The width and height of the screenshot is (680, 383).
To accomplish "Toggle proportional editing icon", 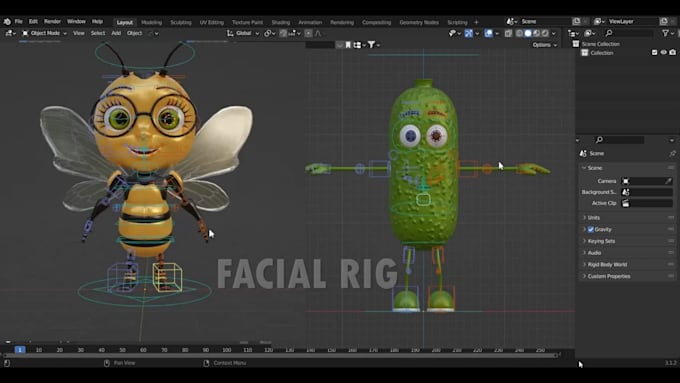I will tap(308, 33).
